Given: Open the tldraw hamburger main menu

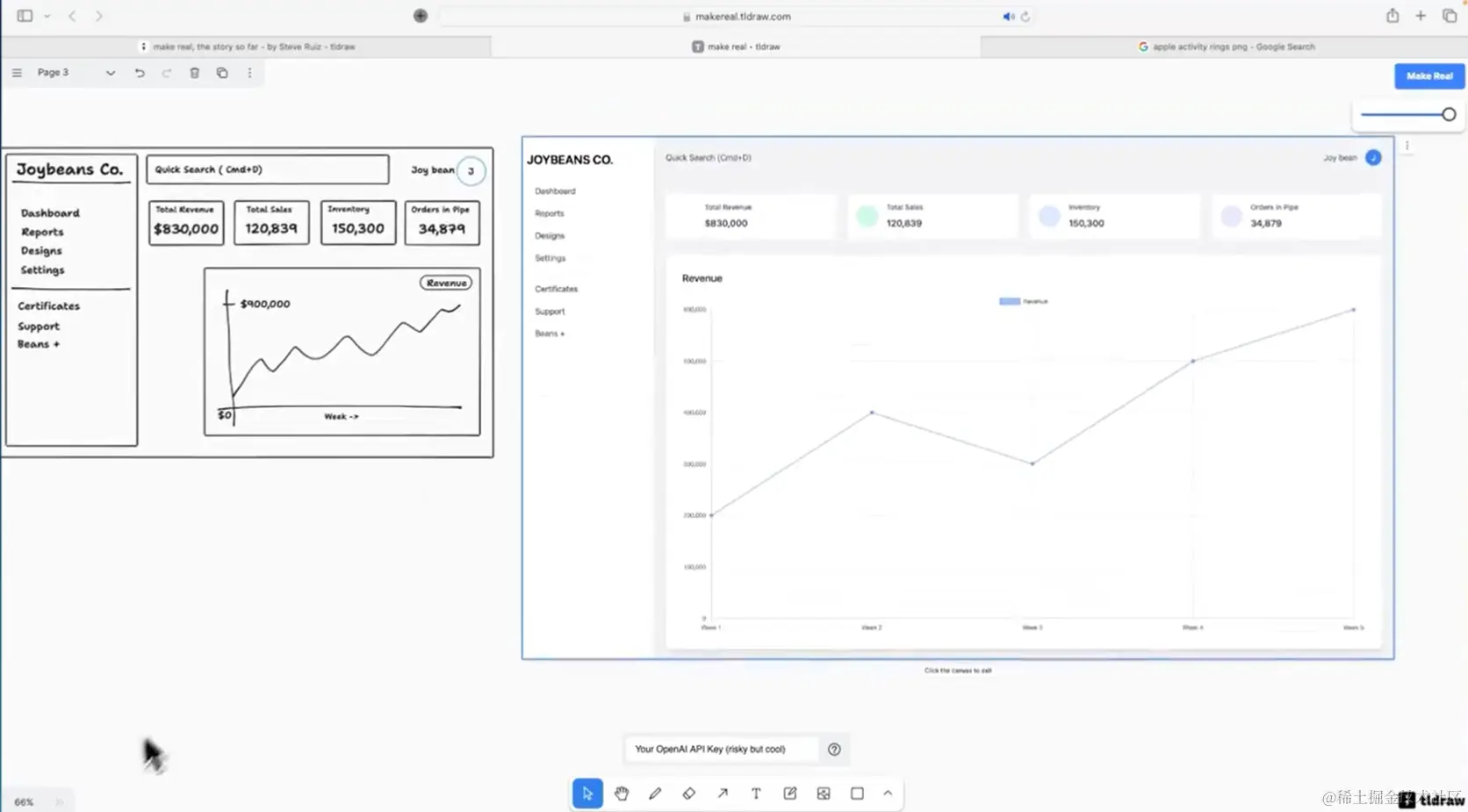Looking at the screenshot, I should point(17,73).
